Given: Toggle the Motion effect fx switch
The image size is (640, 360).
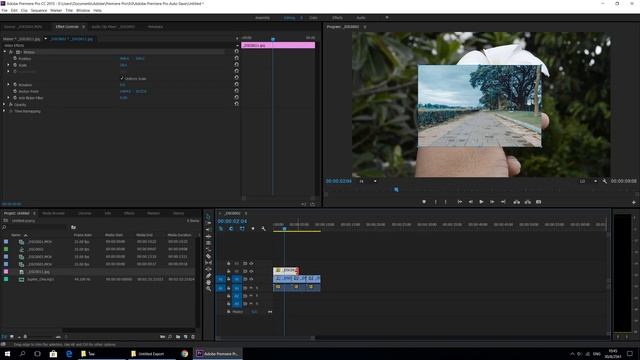Looking at the screenshot, I should tap(11, 52).
